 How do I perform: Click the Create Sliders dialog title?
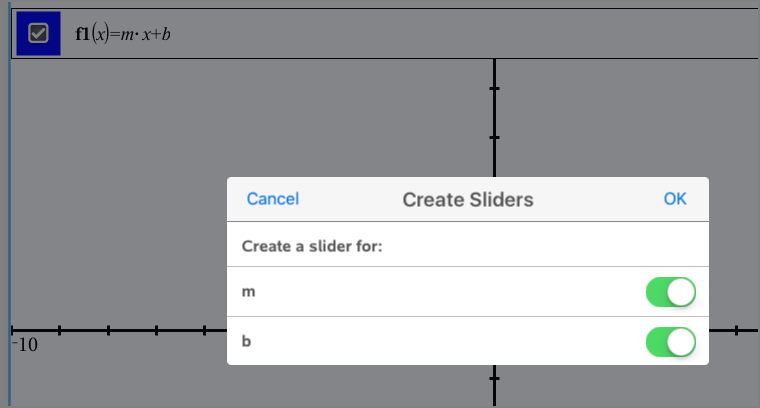(468, 200)
